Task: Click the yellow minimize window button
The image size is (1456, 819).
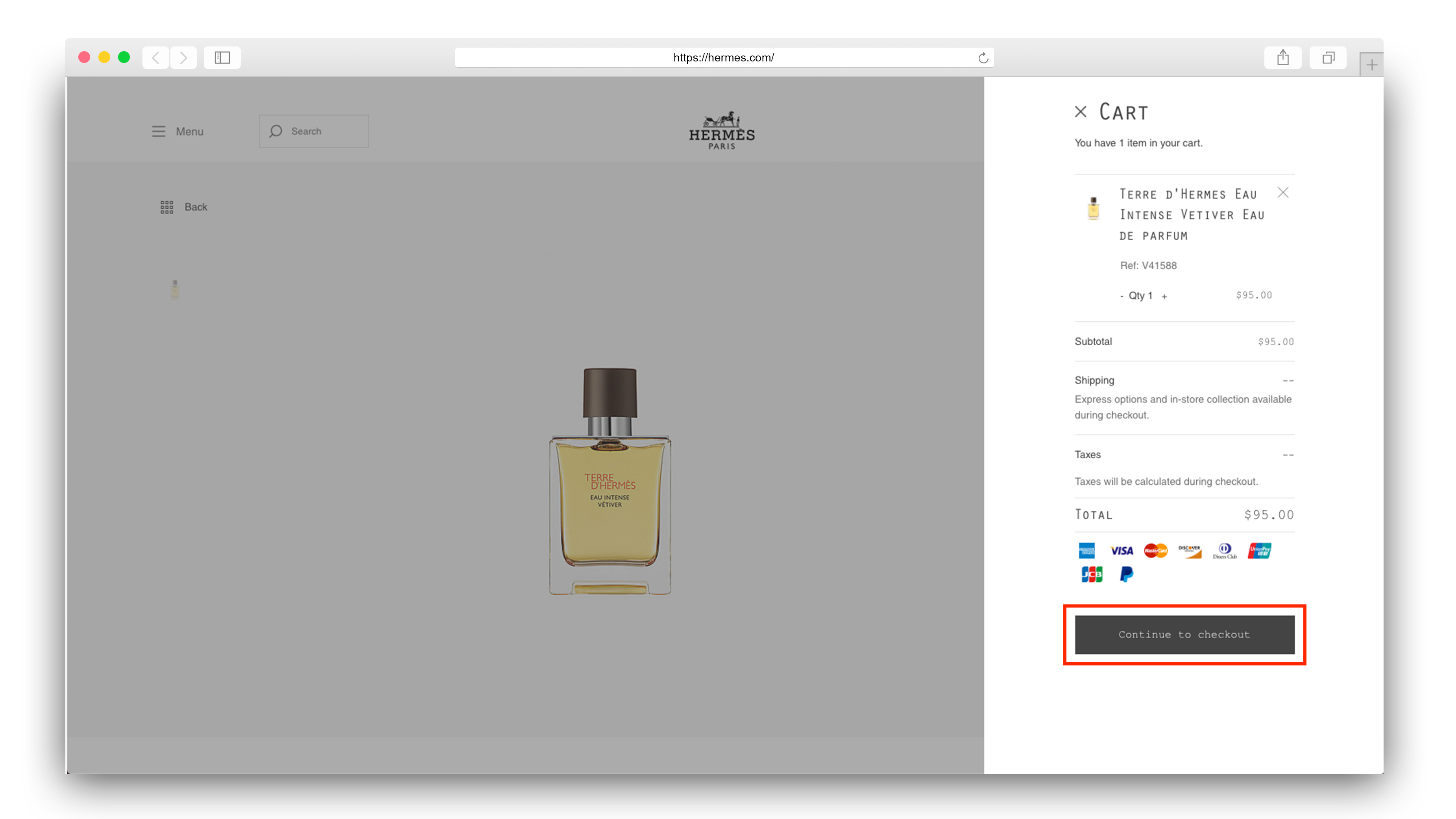Action: tap(104, 57)
